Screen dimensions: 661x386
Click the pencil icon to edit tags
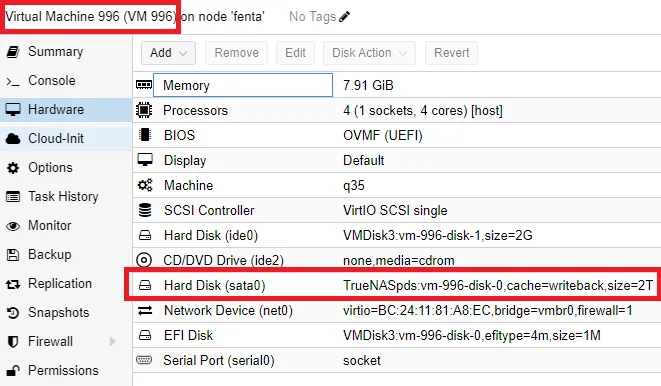[x=344, y=16]
